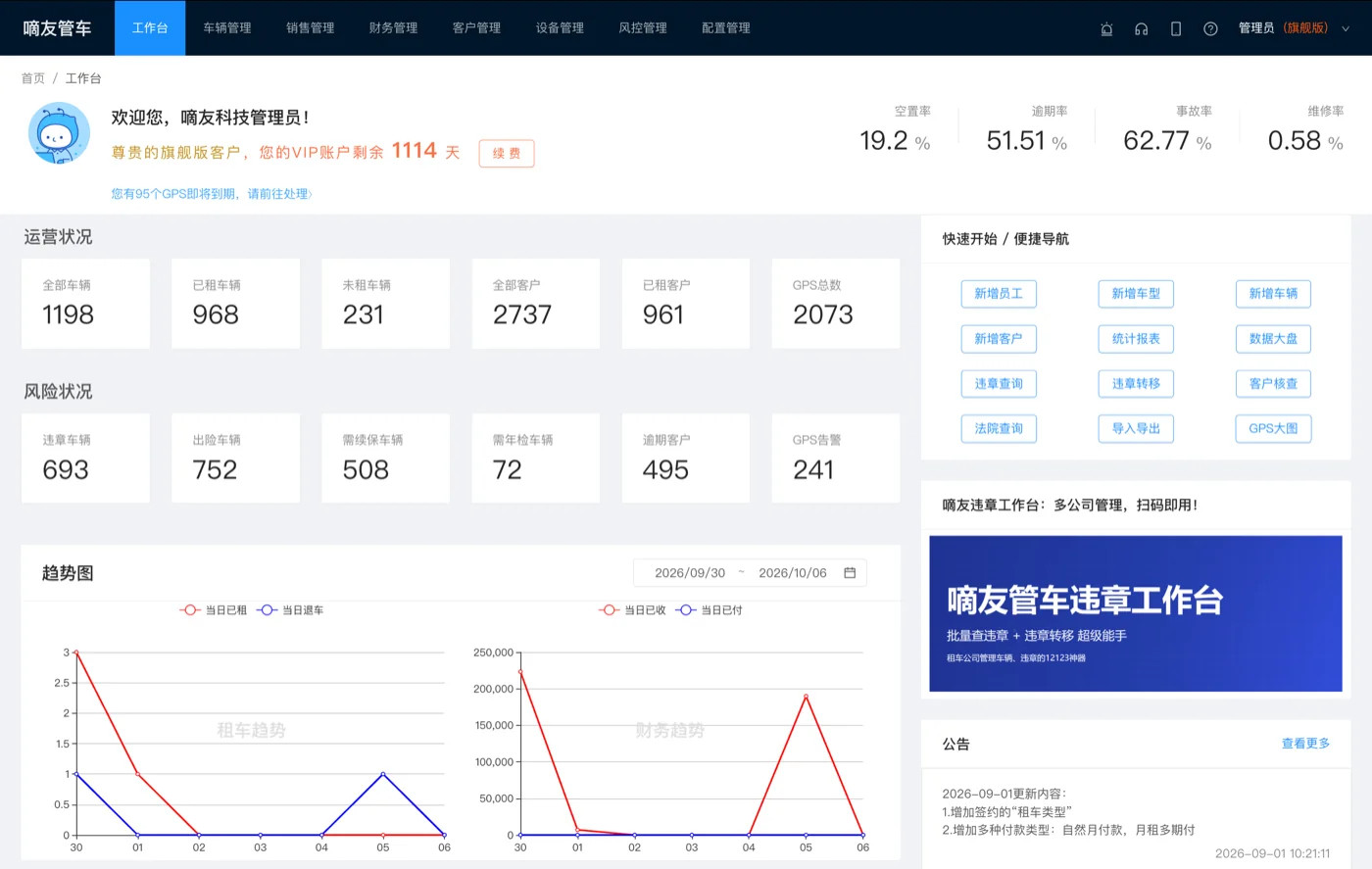
Task: Click the 全部车辆 1198 card
Action: coord(85,304)
